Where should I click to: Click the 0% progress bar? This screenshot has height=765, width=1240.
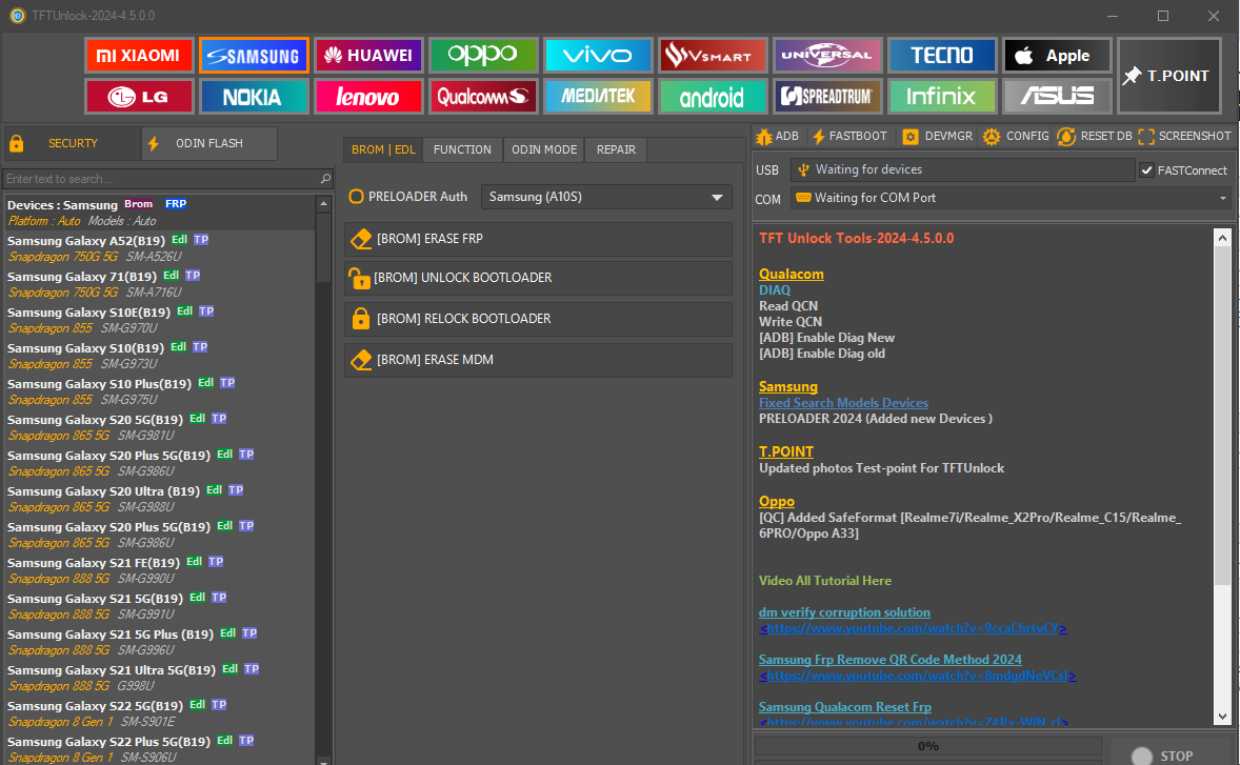coord(927,746)
